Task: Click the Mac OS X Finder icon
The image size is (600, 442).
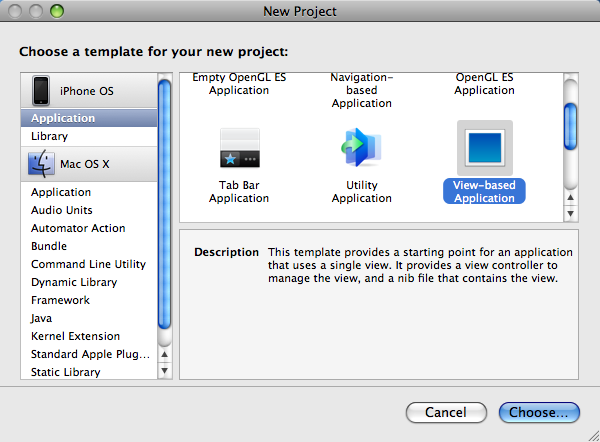Action: click(41, 162)
